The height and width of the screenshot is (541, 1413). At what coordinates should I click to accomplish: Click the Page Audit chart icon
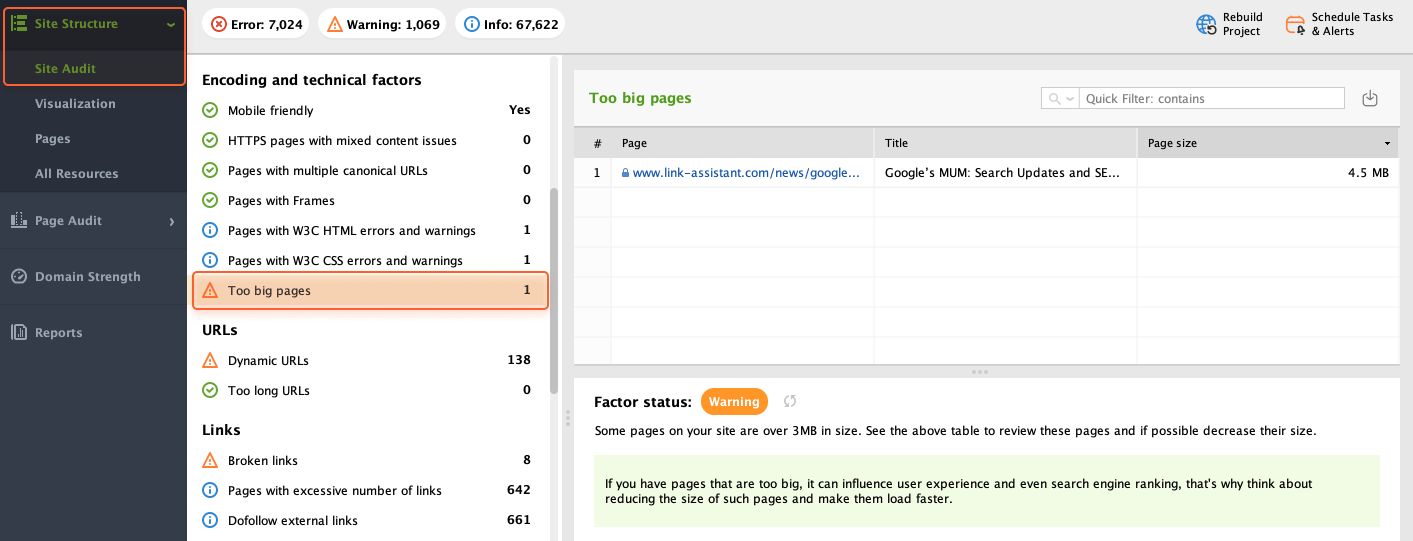pyautogui.click(x=18, y=220)
